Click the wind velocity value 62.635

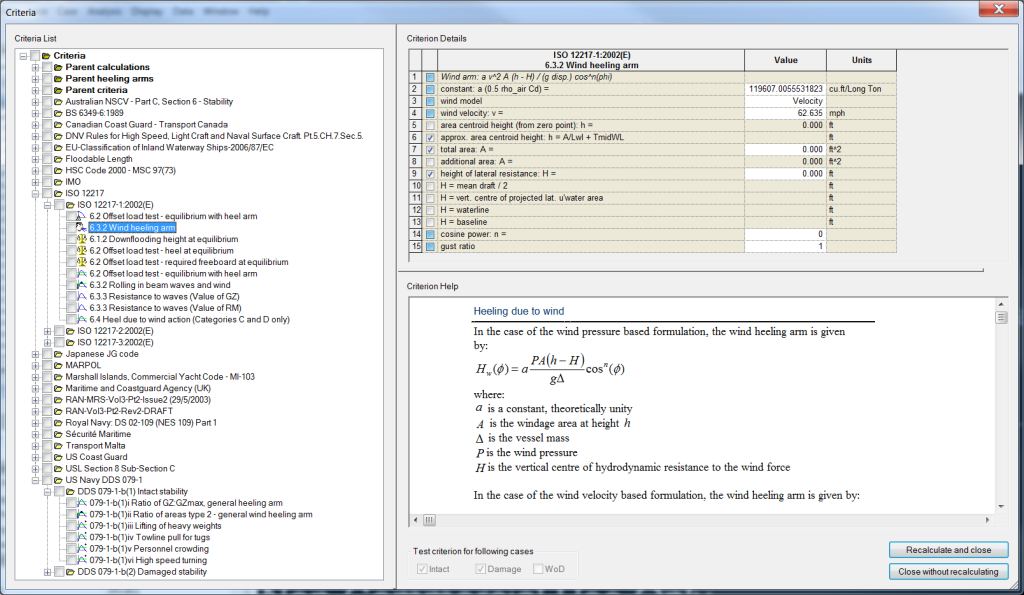click(x=785, y=113)
